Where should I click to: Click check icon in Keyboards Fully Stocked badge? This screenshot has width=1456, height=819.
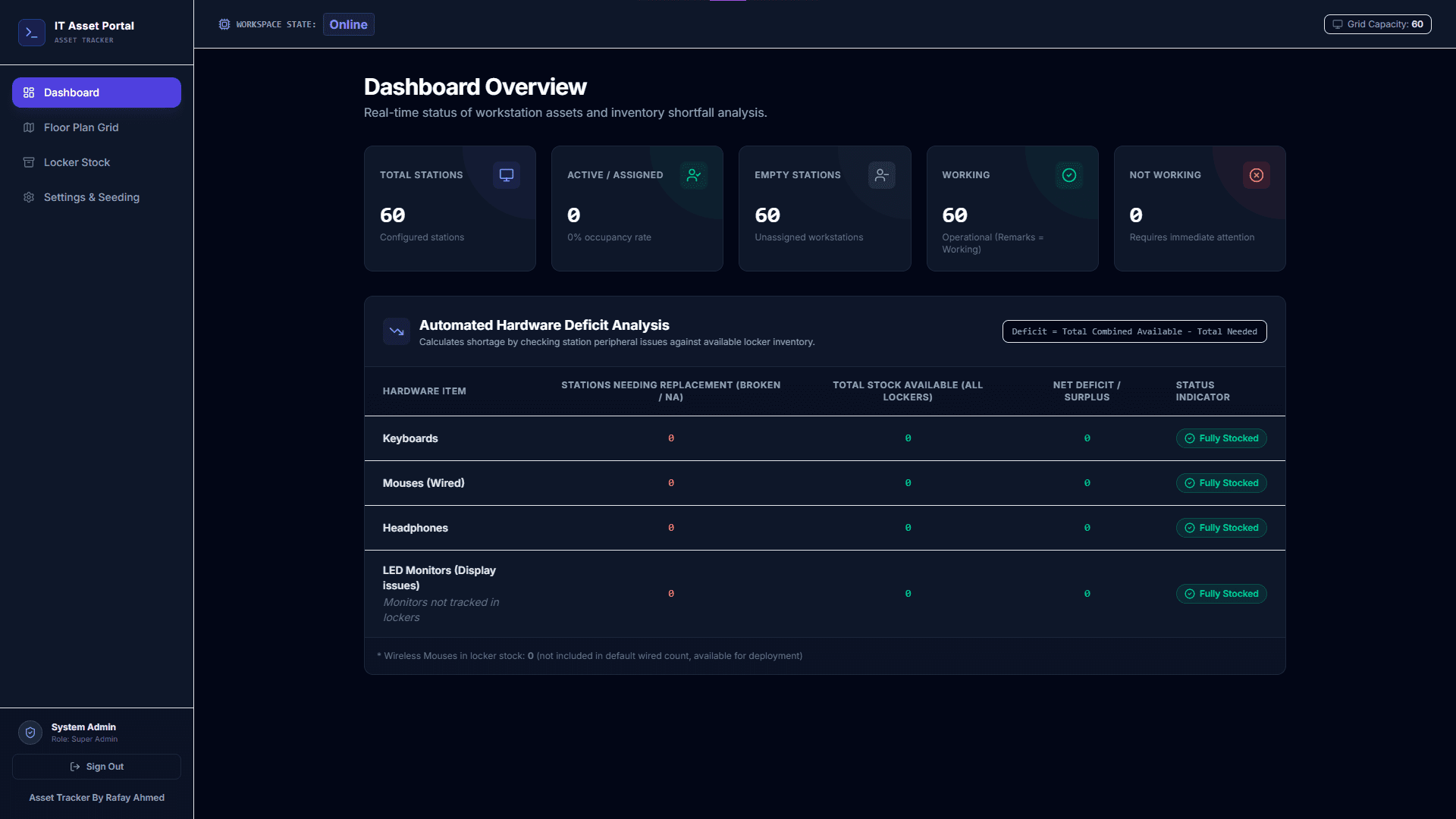point(1190,438)
